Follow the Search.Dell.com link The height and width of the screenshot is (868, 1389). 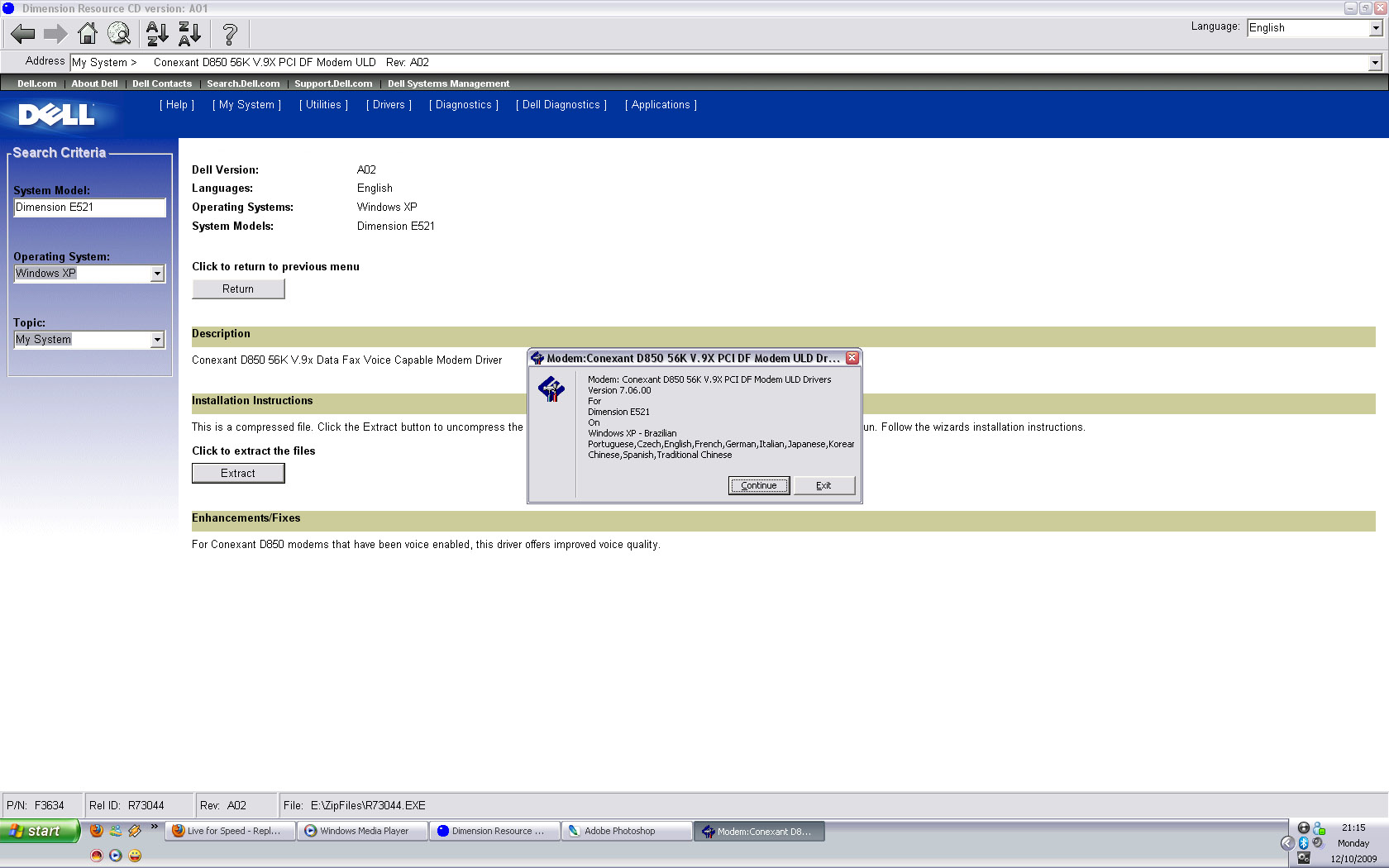[x=243, y=83]
